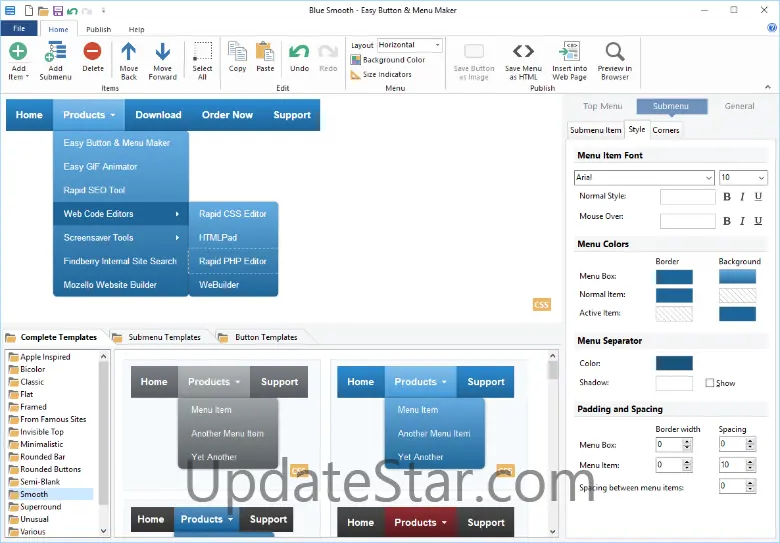The image size is (780, 543).
Task: Toggle Underline for Normal Style
Action: click(758, 196)
